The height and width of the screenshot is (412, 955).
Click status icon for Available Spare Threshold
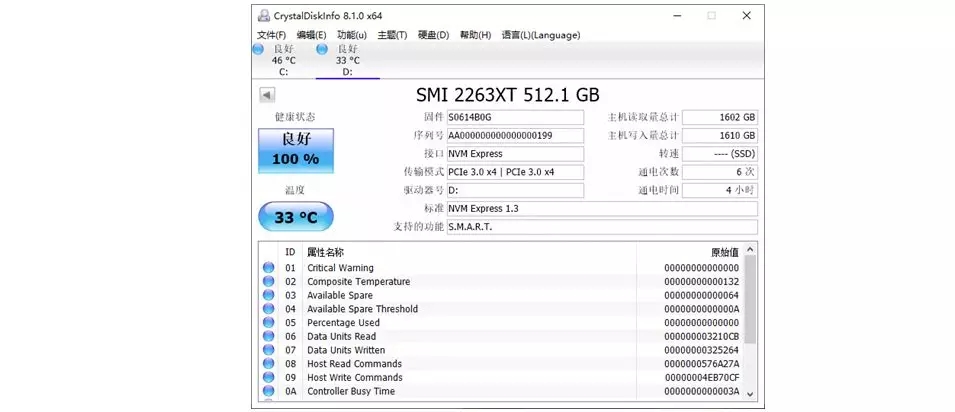(269, 309)
